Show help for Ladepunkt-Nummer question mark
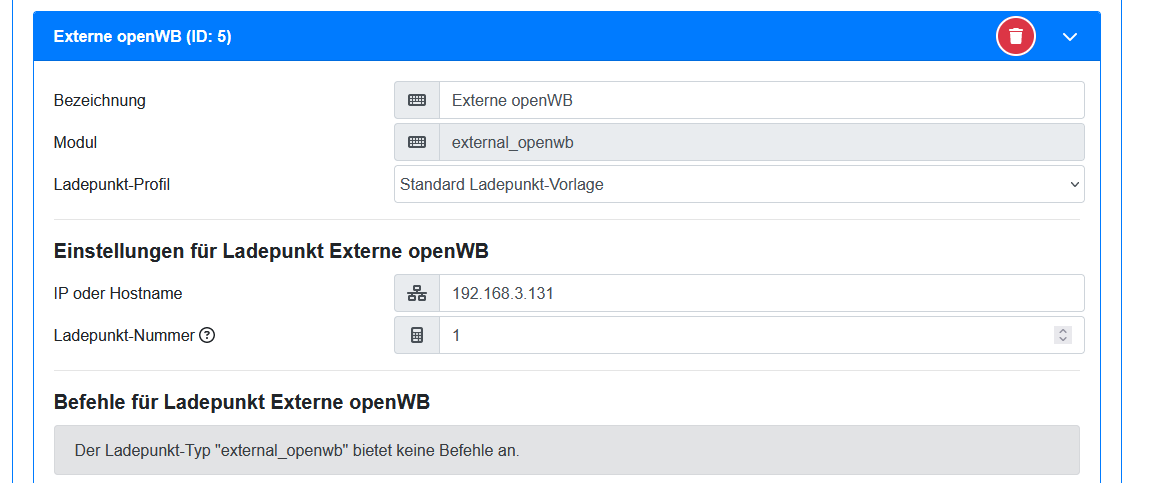Viewport: 1159px width, 483px height. 207,336
